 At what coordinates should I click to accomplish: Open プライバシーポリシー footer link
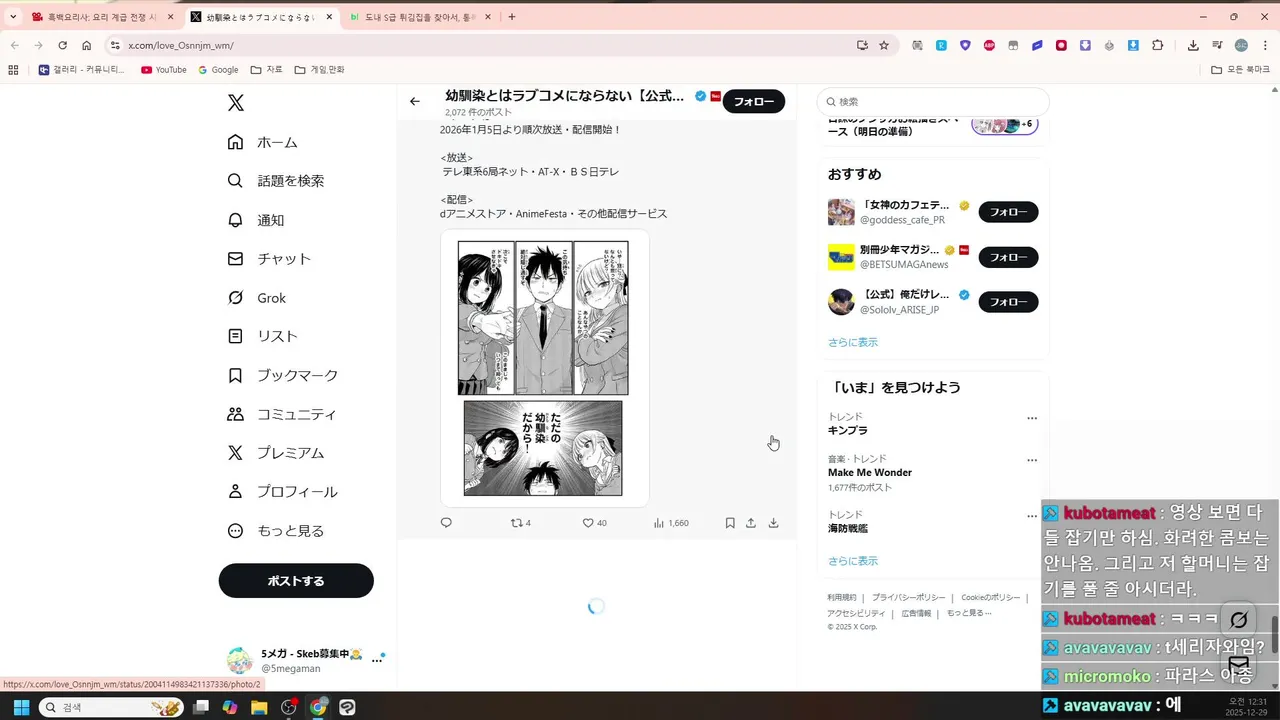908,598
